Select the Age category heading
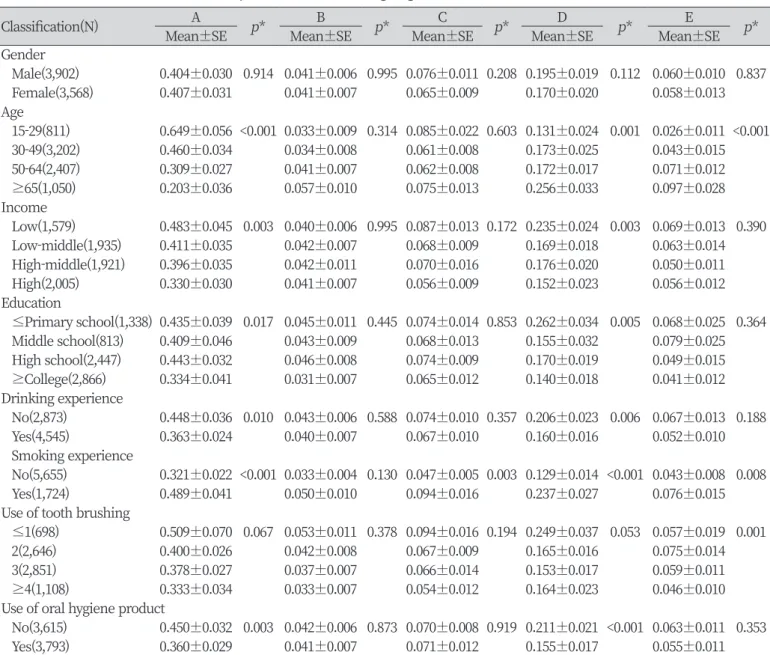Viewport: 770px width, 655px height. 12,112
